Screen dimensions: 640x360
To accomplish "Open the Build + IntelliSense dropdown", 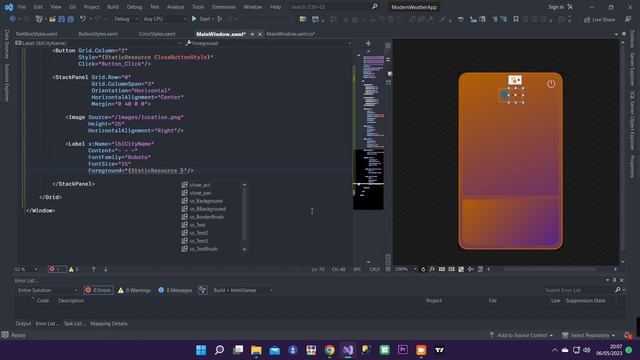I will click(243, 290).
